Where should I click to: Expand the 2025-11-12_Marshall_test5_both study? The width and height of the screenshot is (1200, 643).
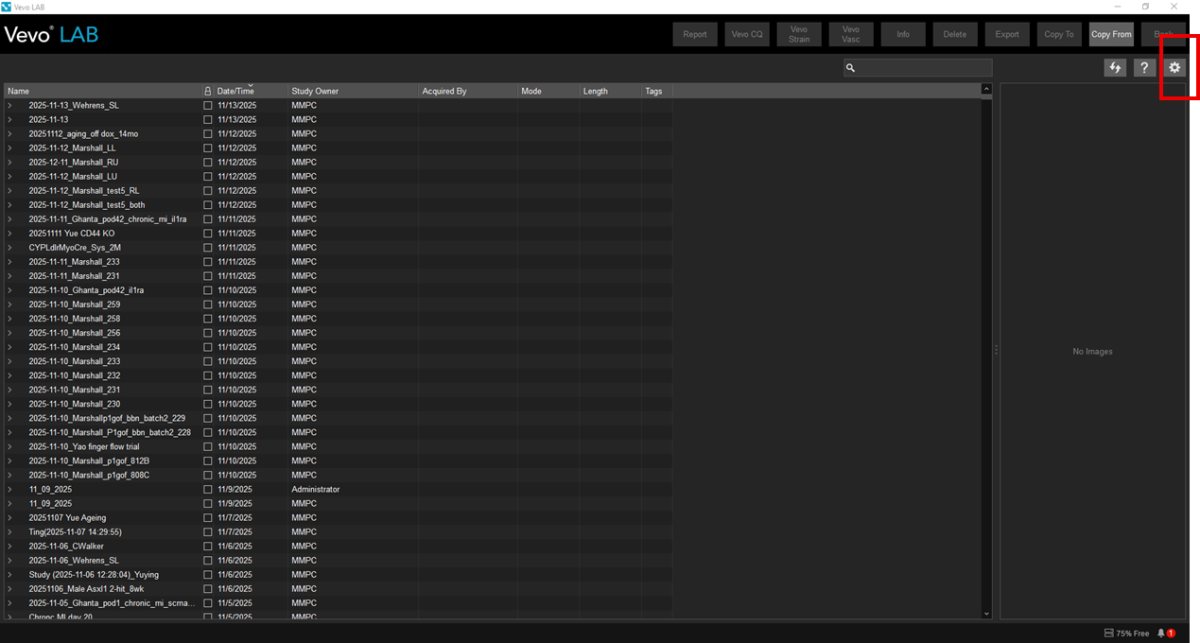[x=10, y=205]
